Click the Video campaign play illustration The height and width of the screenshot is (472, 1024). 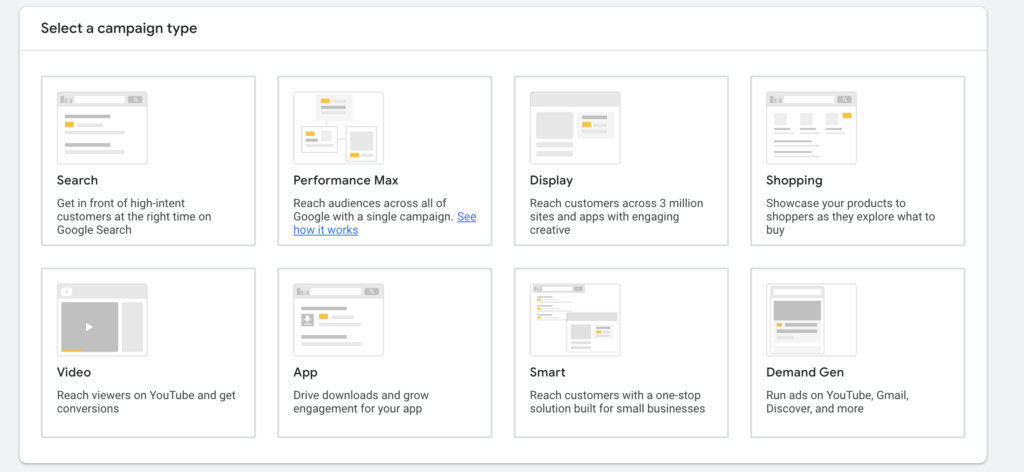(x=102, y=320)
